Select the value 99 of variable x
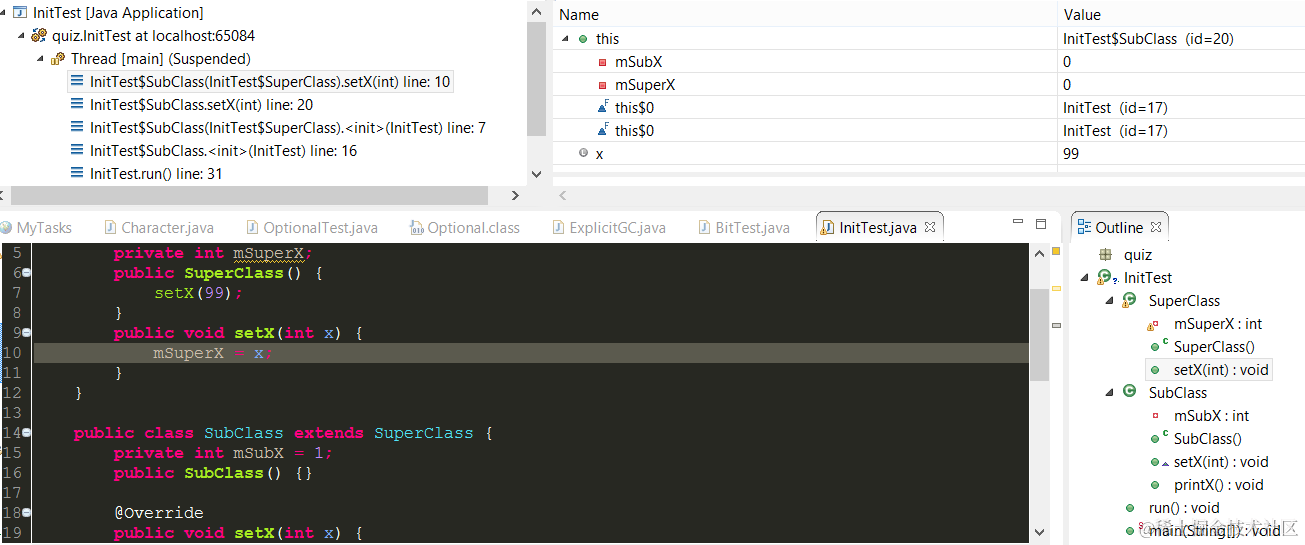Screen dimensions: 1305x545 tap(1071, 154)
